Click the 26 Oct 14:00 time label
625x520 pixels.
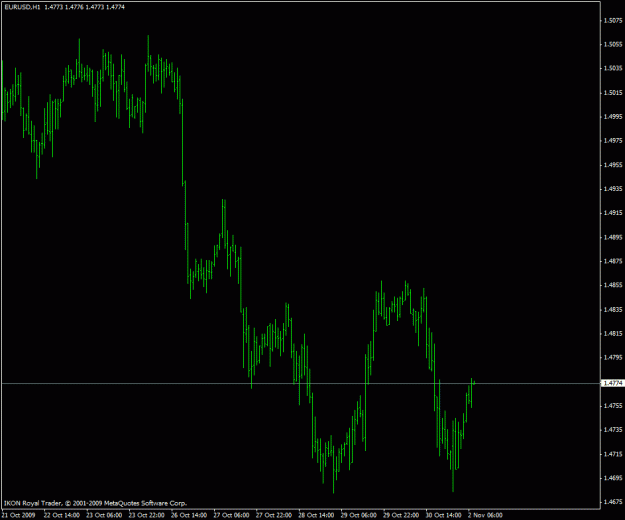click(189, 515)
